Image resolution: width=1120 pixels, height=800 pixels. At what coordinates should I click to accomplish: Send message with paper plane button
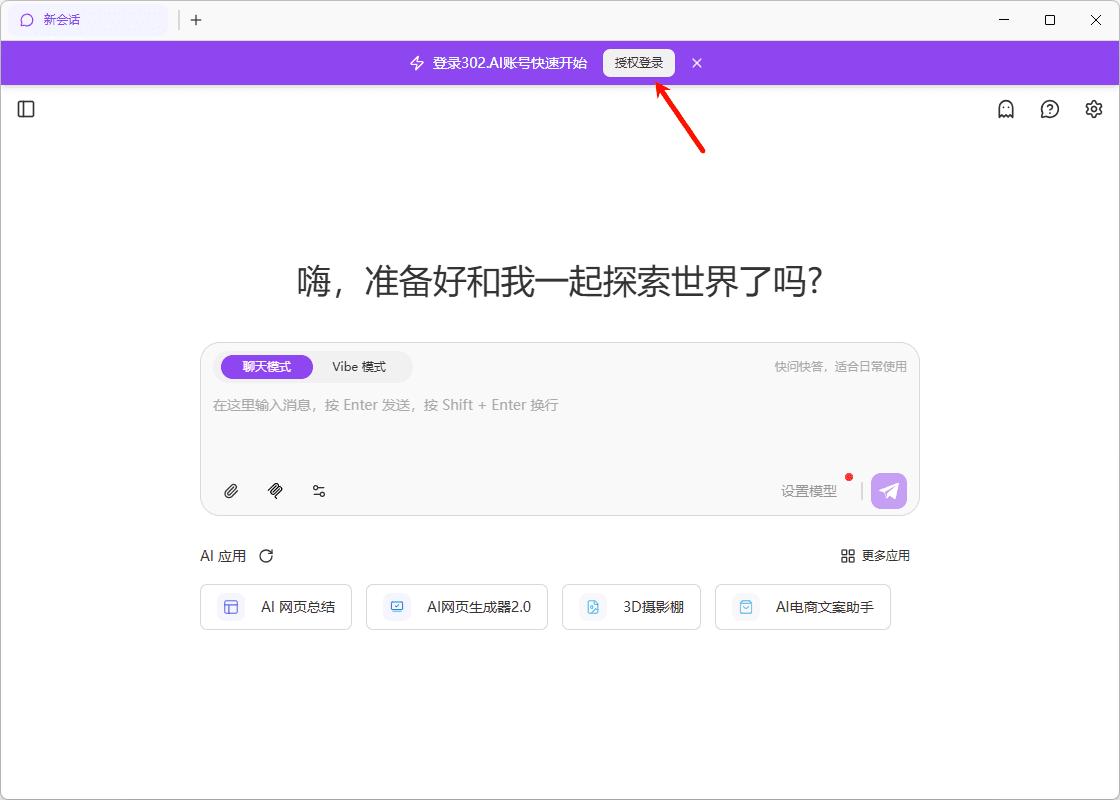tap(889, 491)
